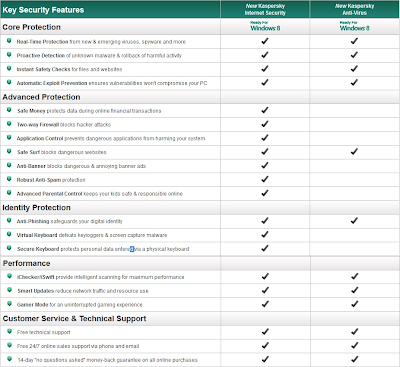Click Internet Security checkmark for Safe Money

click(x=265, y=110)
